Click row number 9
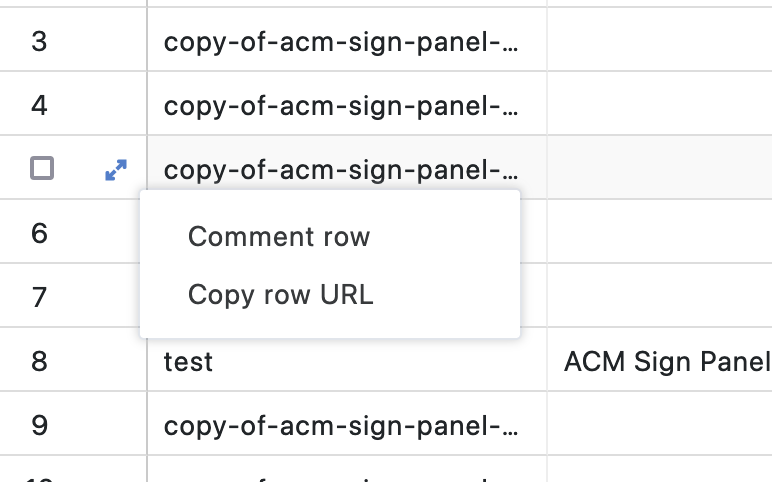The image size is (772, 482). point(40,425)
